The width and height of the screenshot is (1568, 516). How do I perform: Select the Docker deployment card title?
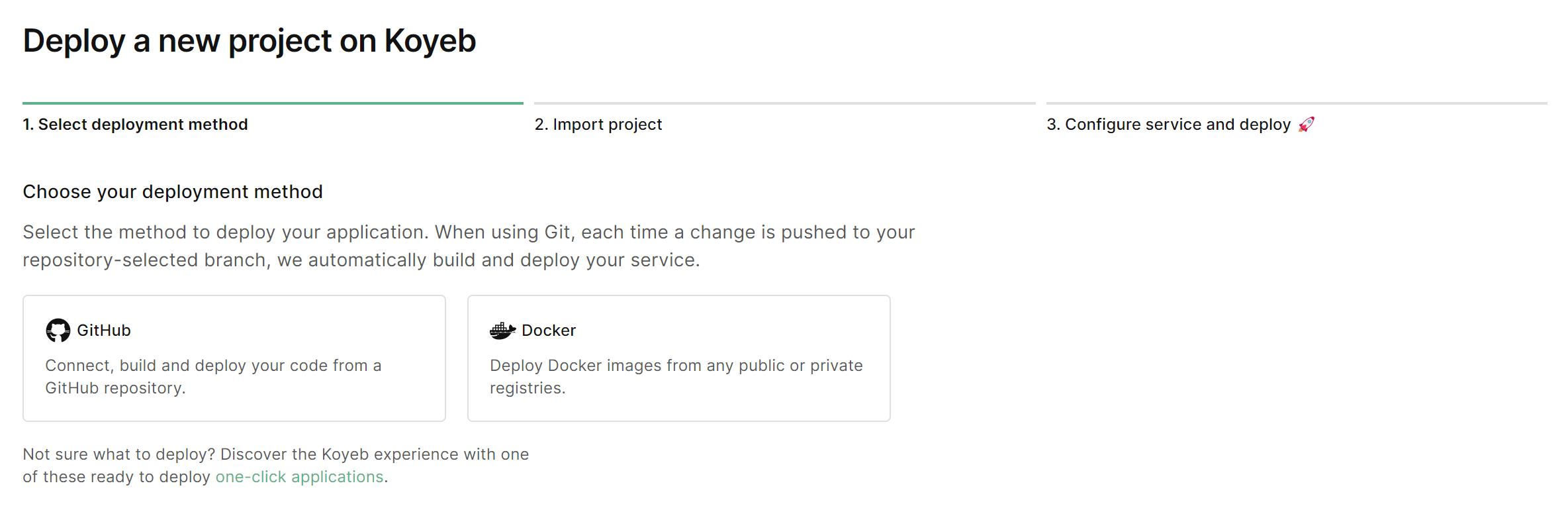coord(549,331)
